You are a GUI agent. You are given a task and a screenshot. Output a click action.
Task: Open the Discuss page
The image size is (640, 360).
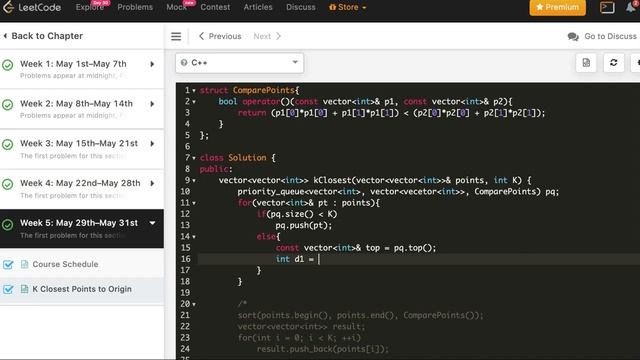tap(301, 7)
